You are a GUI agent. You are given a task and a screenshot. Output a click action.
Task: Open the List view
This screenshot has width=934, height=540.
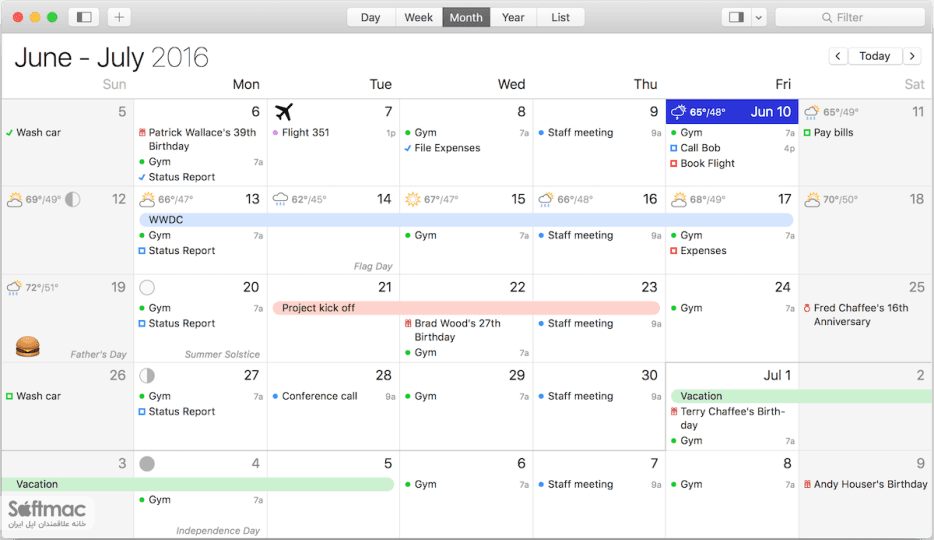click(x=561, y=17)
